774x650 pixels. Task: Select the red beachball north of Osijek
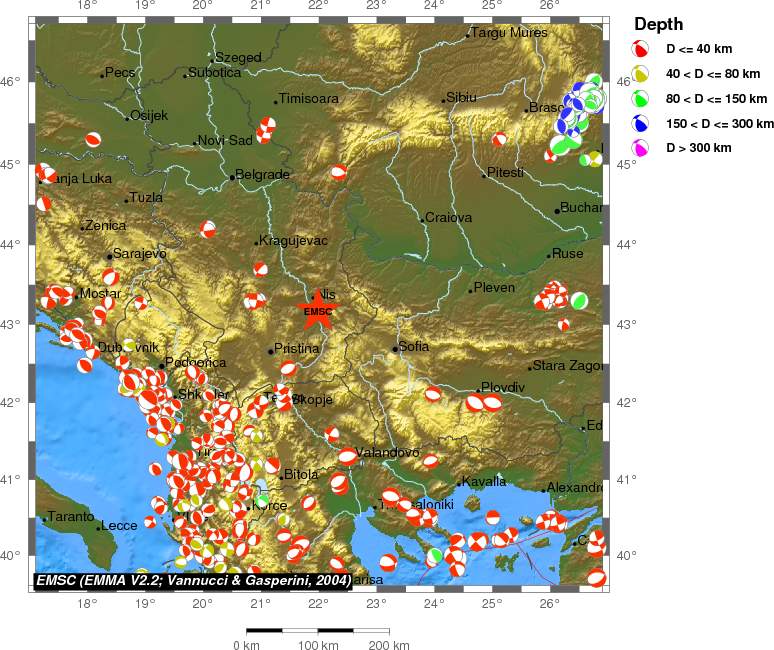pyautogui.click(x=93, y=140)
